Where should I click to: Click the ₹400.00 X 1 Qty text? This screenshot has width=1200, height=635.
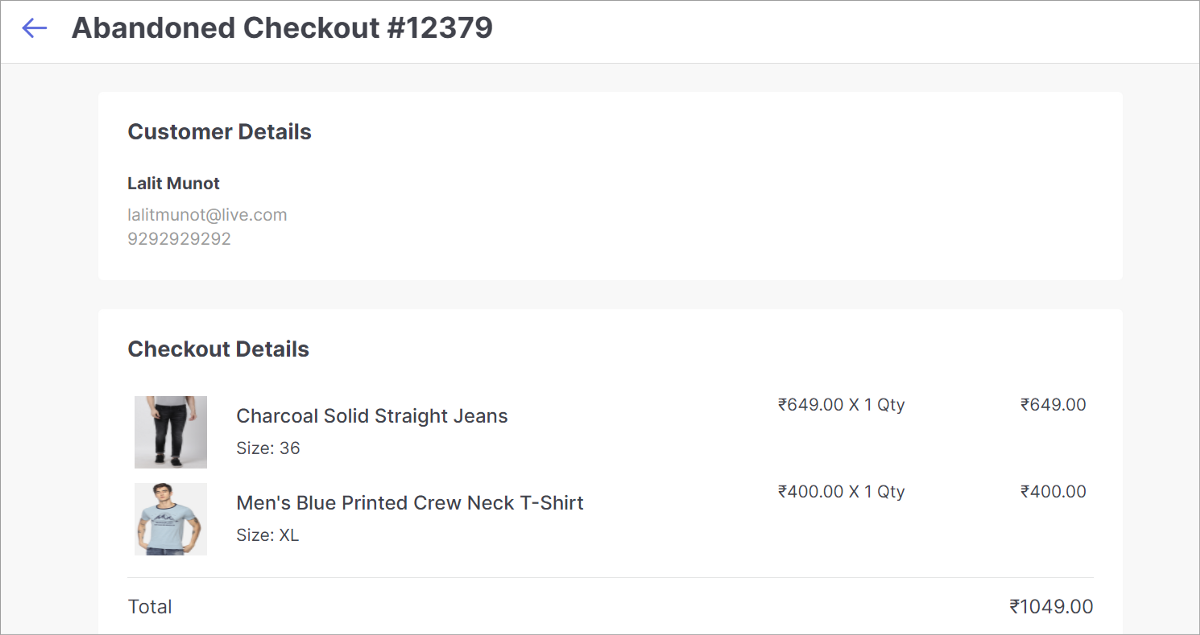[x=841, y=491]
